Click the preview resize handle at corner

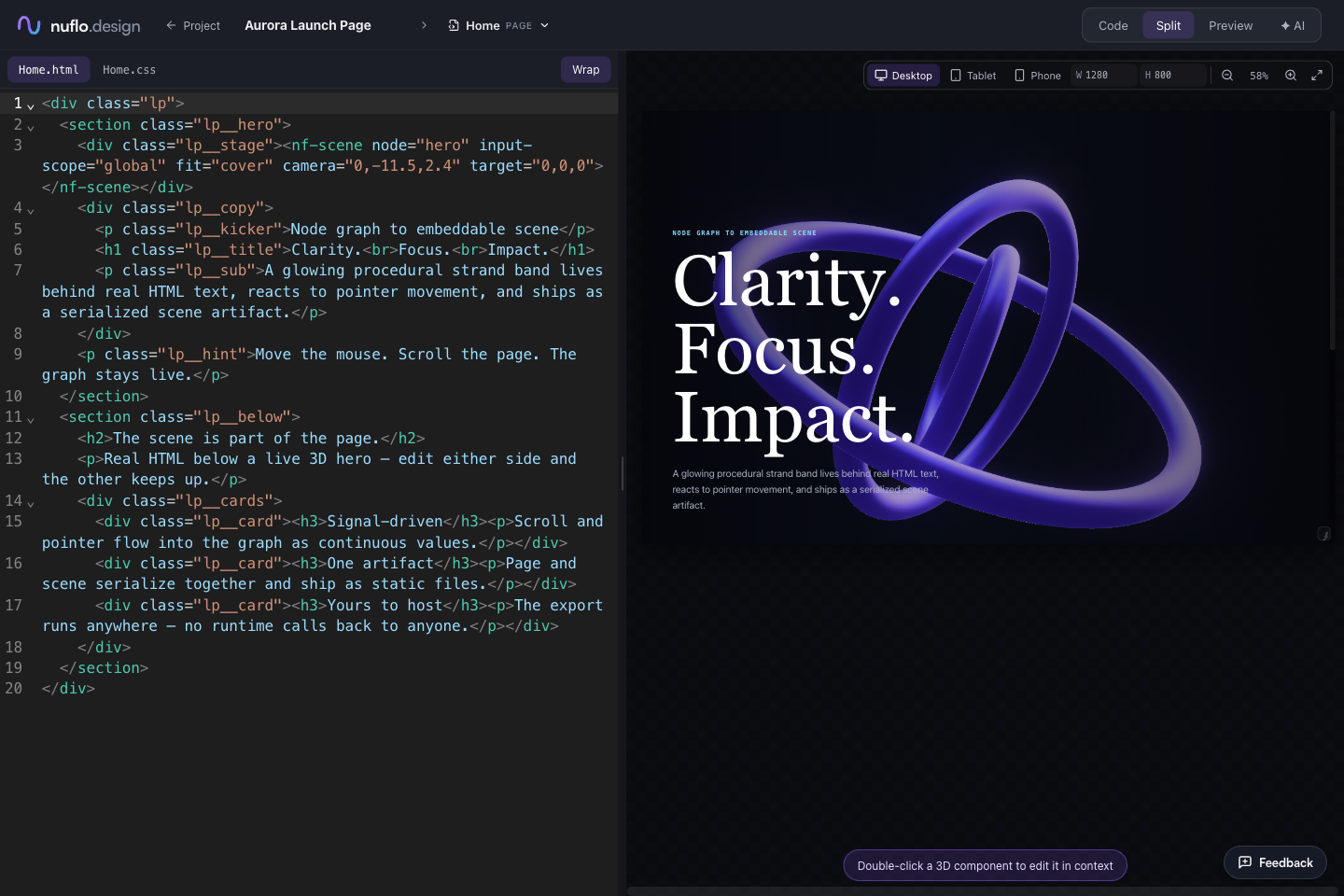(x=1323, y=534)
